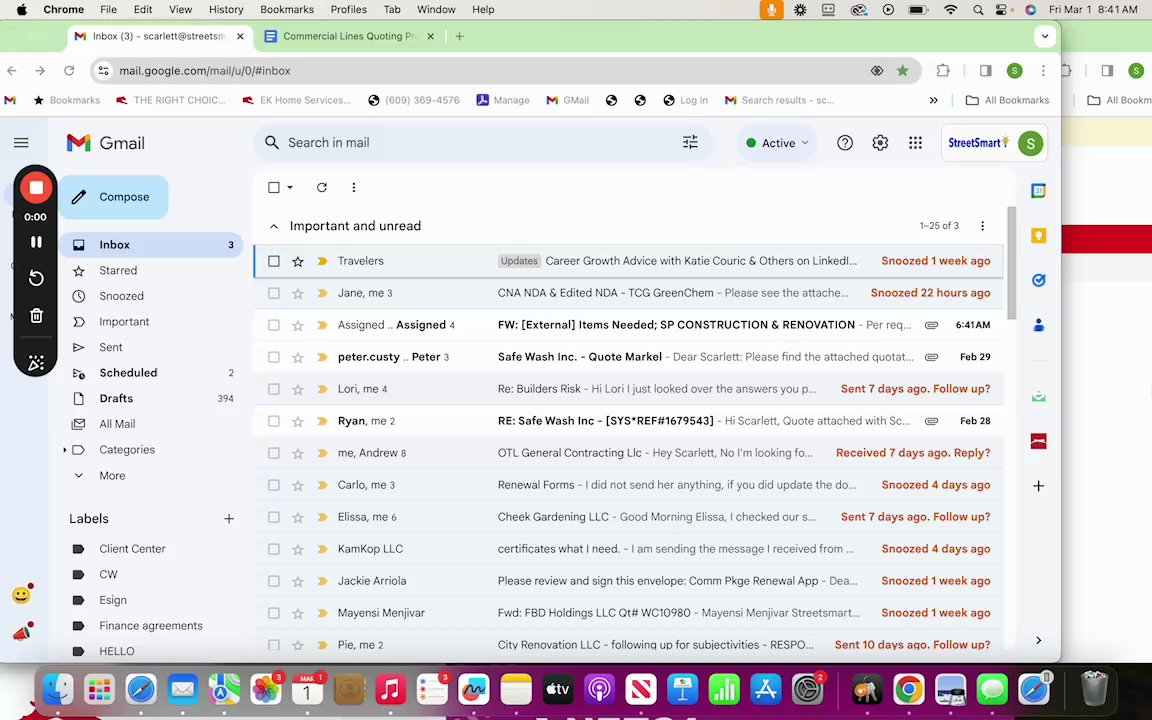This screenshot has height=720, width=1152.
Task: Refresh the inbox list
Action: pos(322,187)
